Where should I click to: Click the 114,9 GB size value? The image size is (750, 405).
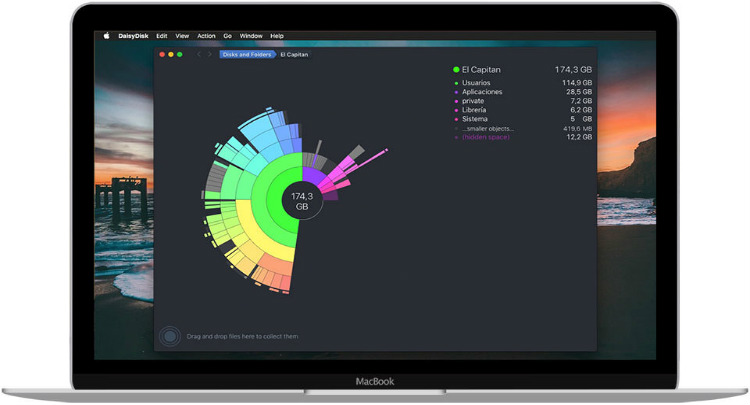pyautogui.click(x=577, y=83)
